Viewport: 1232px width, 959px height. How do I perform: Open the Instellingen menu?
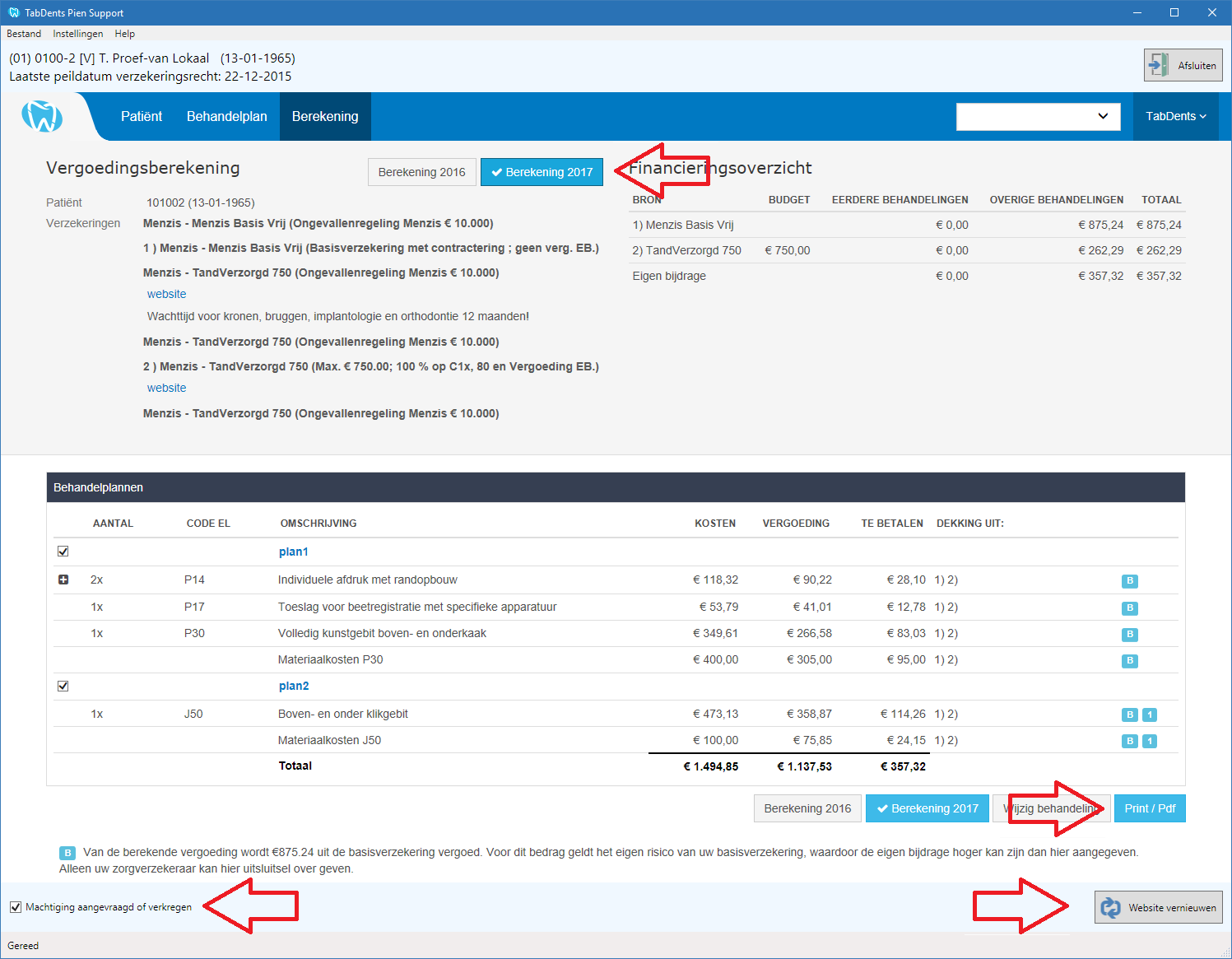(78, 34)
